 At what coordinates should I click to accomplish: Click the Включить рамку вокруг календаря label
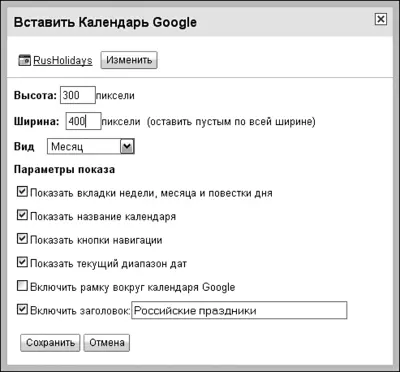point(133,287)
